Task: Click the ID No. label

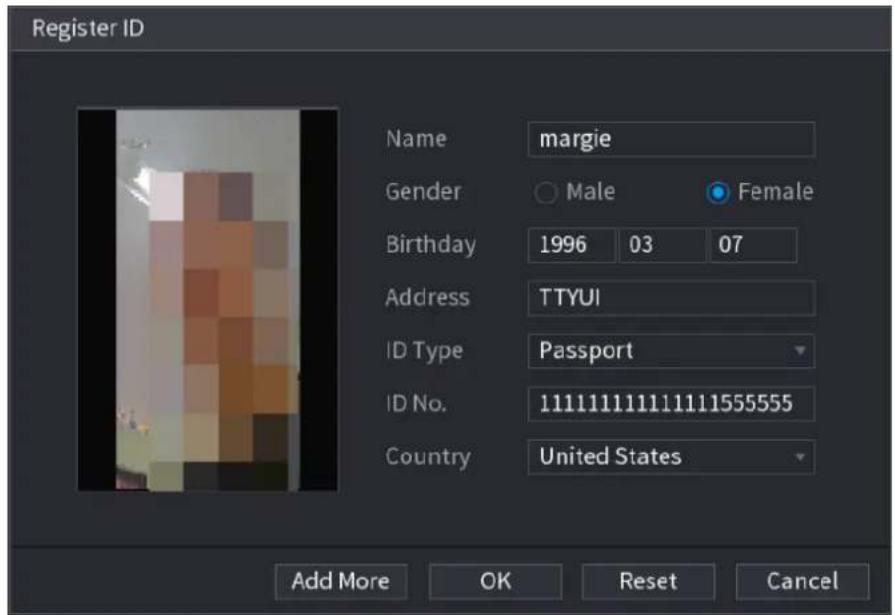Action: (x=416, y=404)
